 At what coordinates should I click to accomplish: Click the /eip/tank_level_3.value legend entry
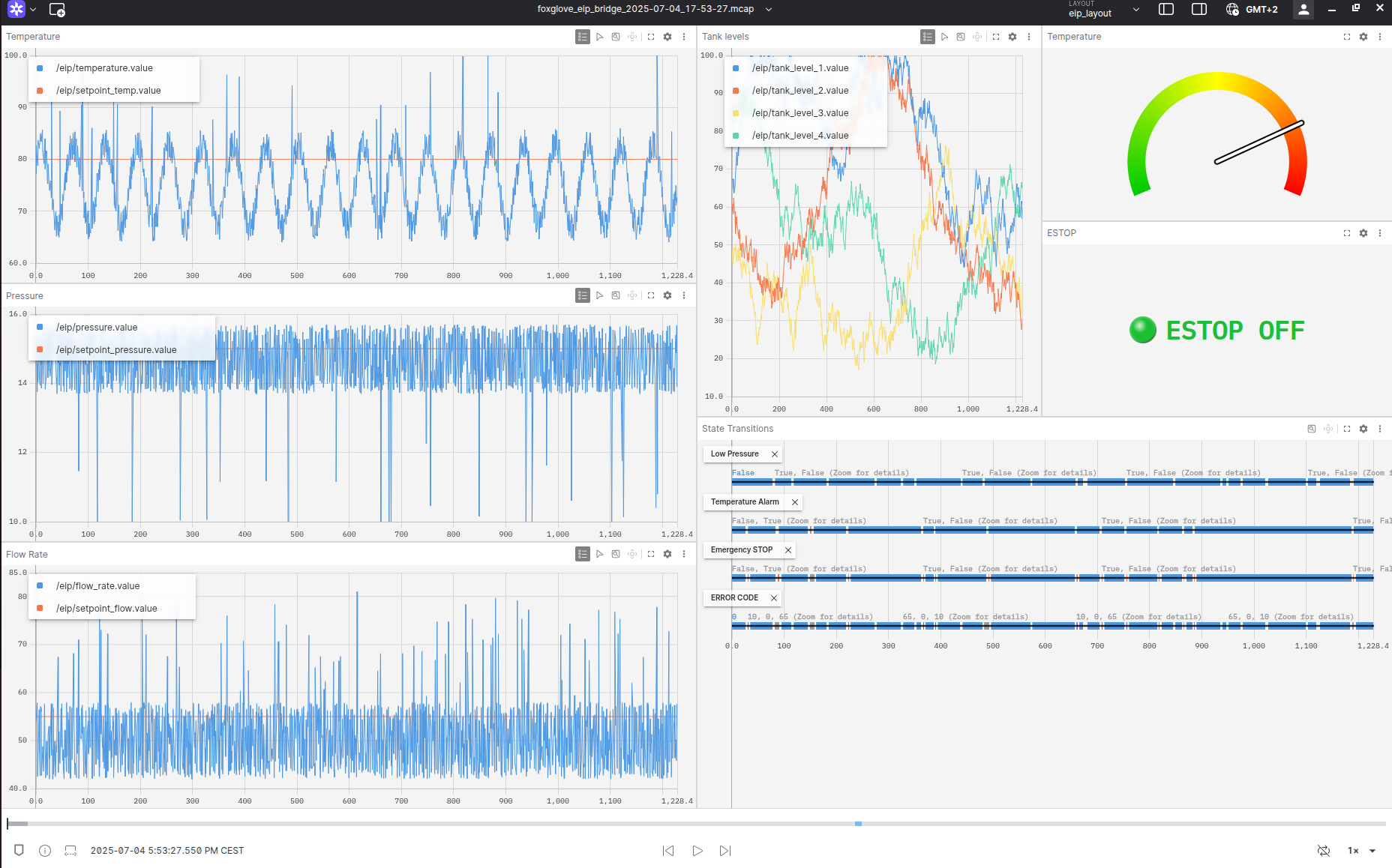tap(799, 113)
